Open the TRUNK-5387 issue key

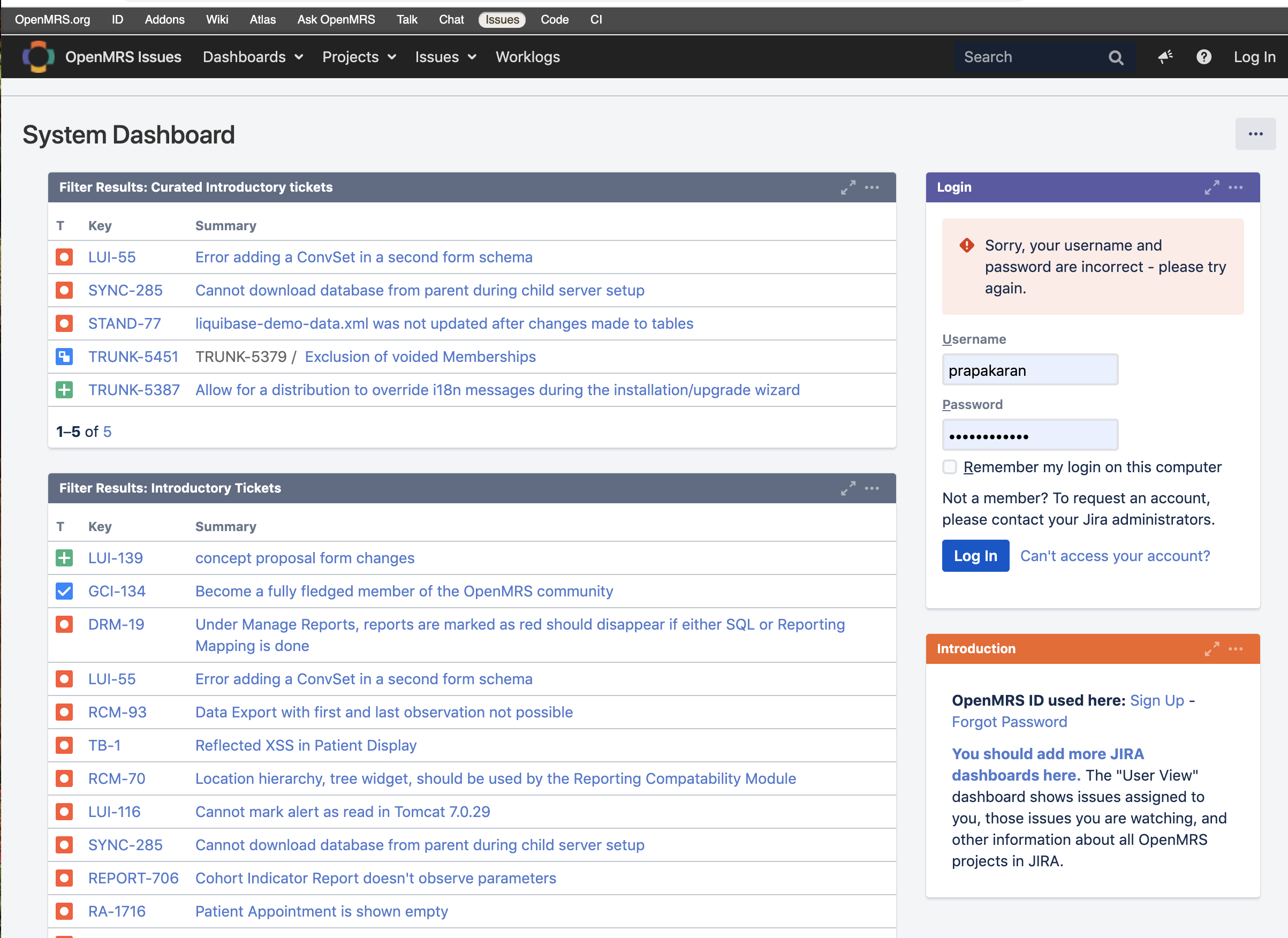coord(133,390)
